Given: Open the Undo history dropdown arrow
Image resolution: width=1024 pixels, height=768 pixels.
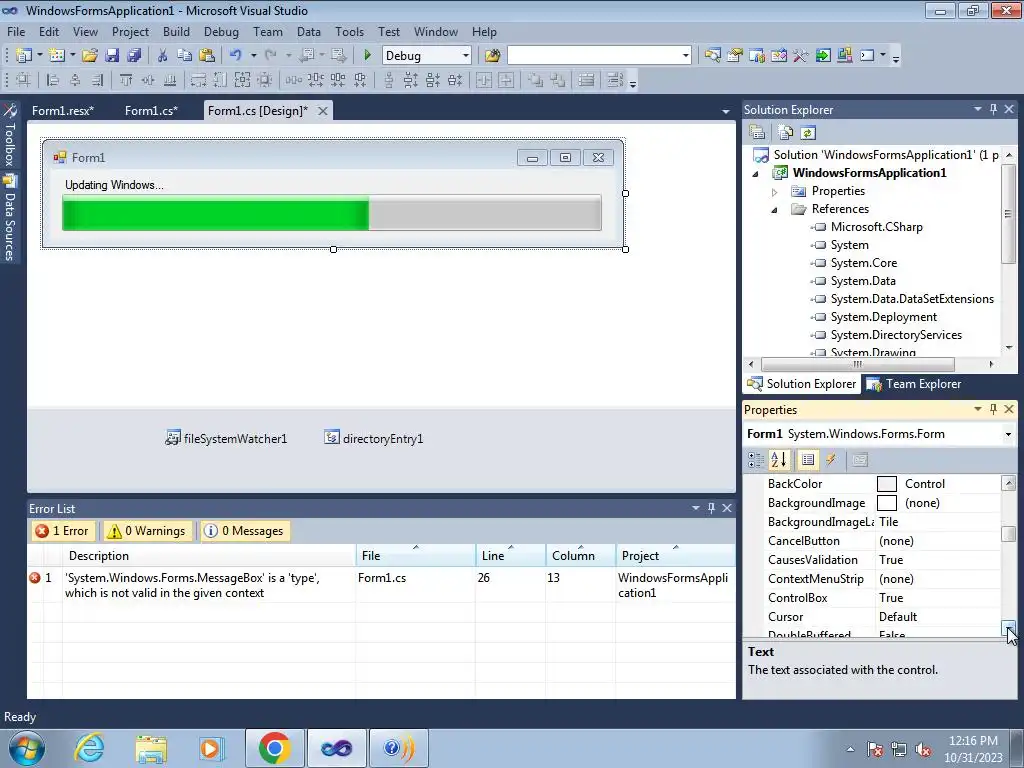Looking at the screenshot, I should pyautogui.click(x=253, y=56).
